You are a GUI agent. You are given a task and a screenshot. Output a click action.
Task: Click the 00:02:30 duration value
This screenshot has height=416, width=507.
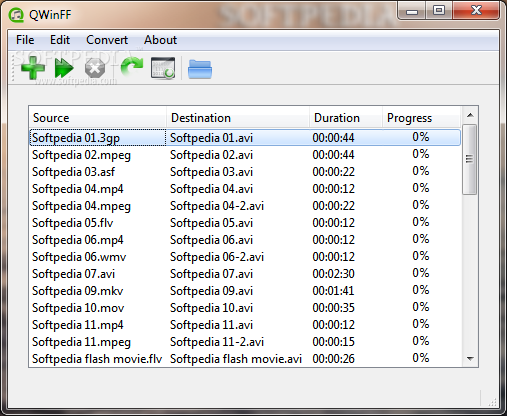333,274
